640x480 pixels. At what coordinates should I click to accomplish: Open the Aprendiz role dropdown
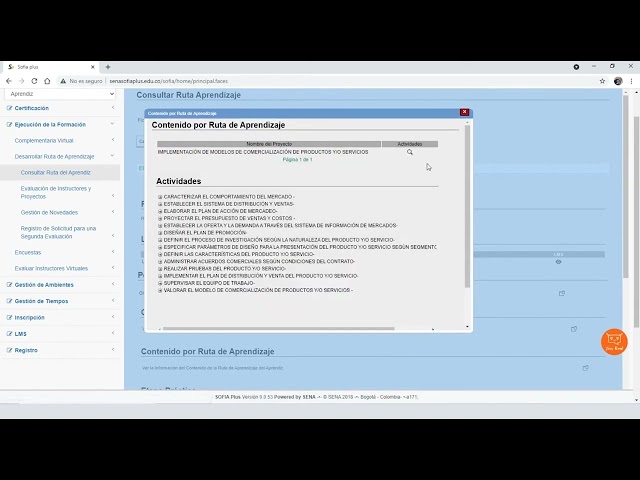[x=60, y=94]
